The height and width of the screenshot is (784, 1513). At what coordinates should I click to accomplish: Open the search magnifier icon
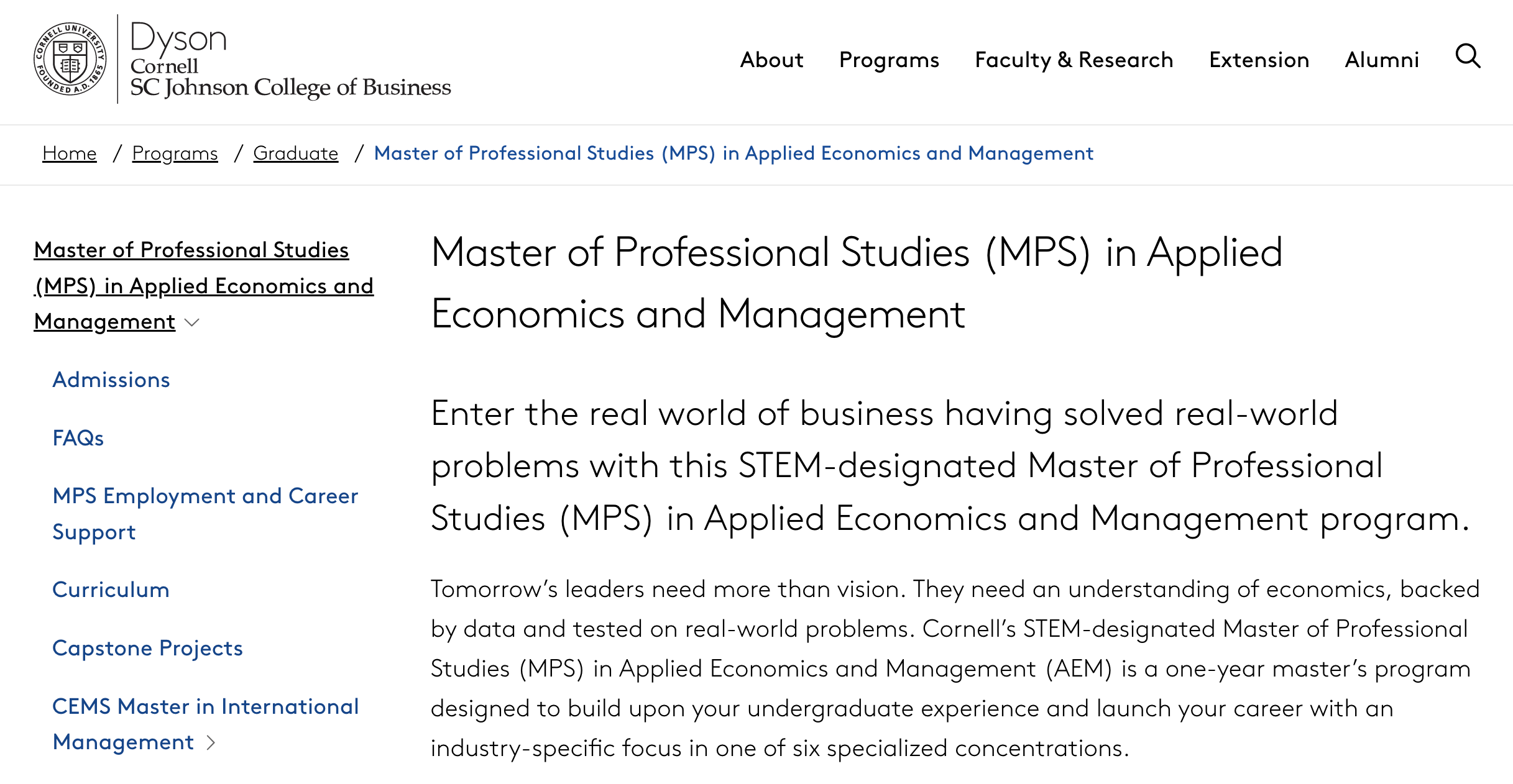[1468, 56]
